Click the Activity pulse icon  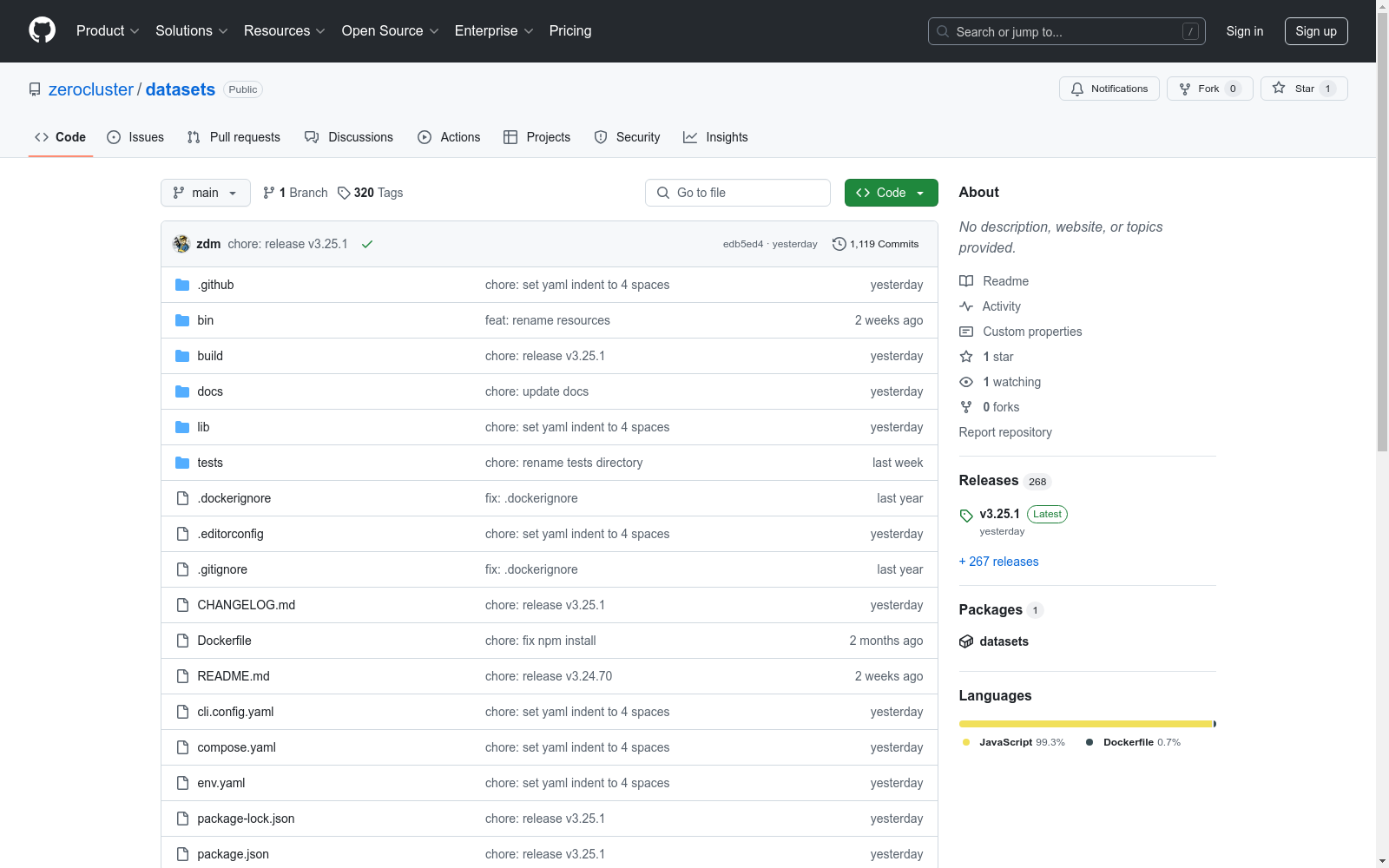[966, 306]
